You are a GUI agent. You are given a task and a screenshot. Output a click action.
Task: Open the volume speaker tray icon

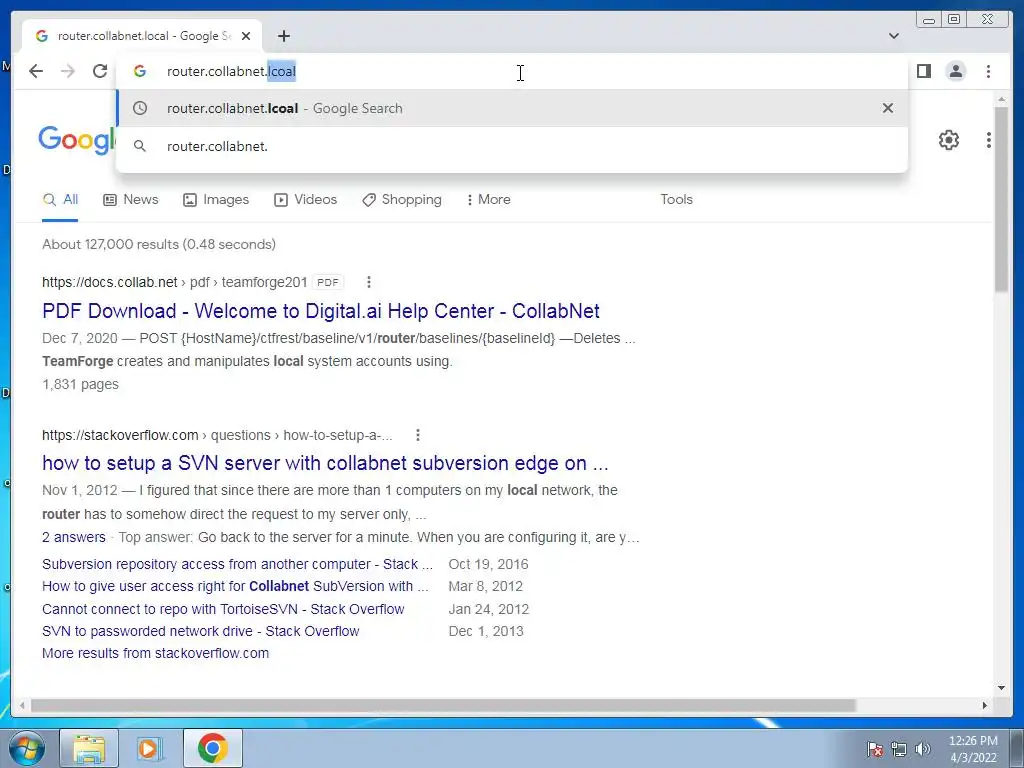click(x=922, y=749)
